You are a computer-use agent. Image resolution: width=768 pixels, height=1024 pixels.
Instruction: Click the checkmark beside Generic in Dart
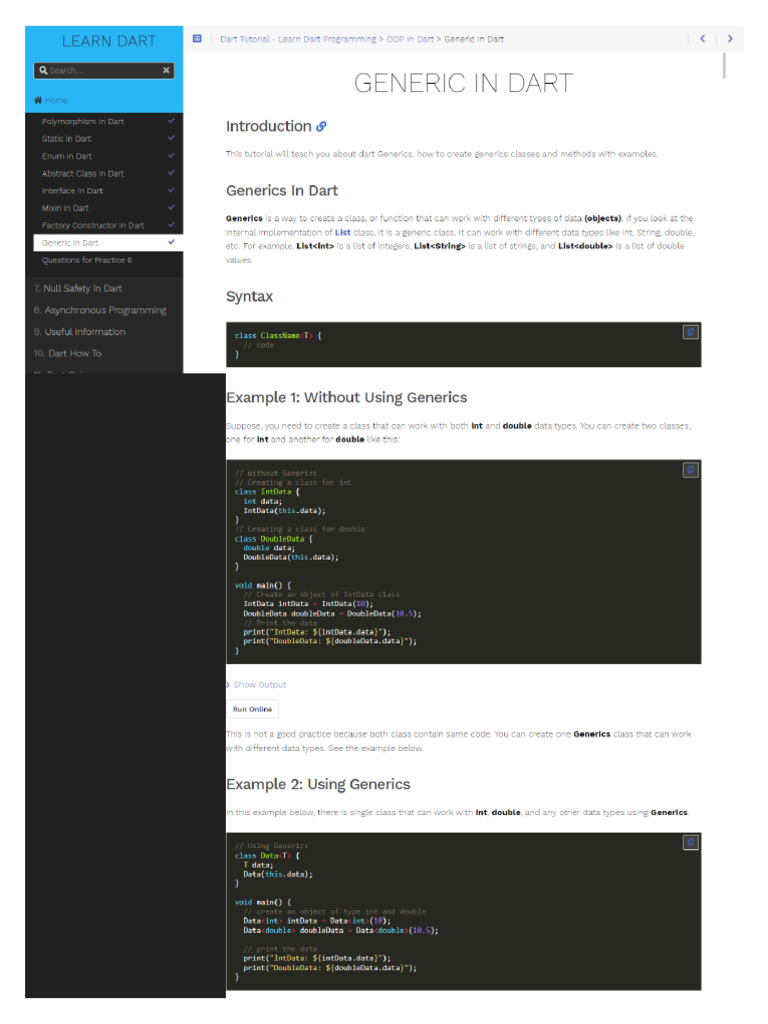point(171,242)
